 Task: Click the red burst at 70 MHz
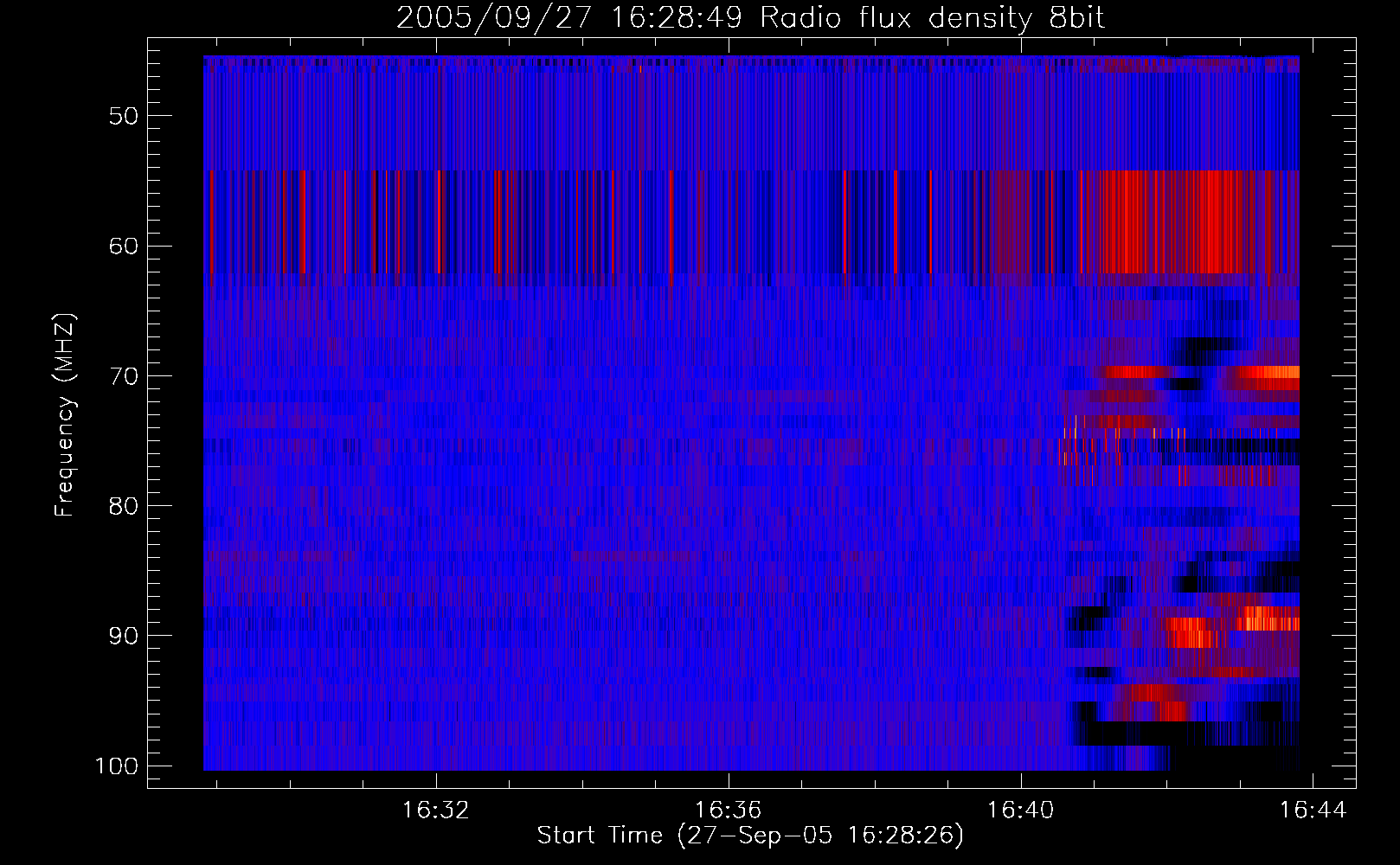[1135, 372]
